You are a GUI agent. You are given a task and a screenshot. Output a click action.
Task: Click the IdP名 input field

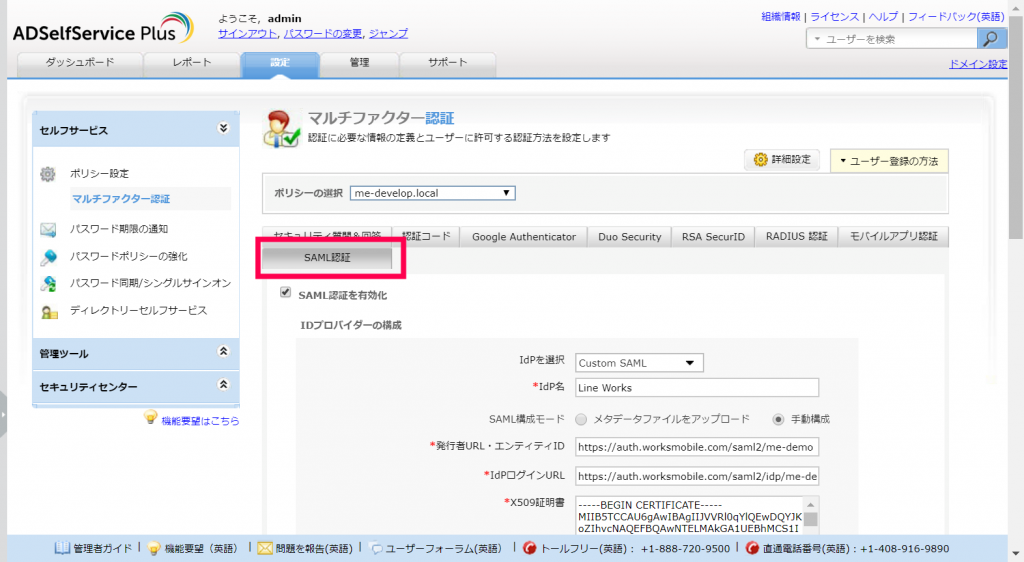click(x=697, y=388)
